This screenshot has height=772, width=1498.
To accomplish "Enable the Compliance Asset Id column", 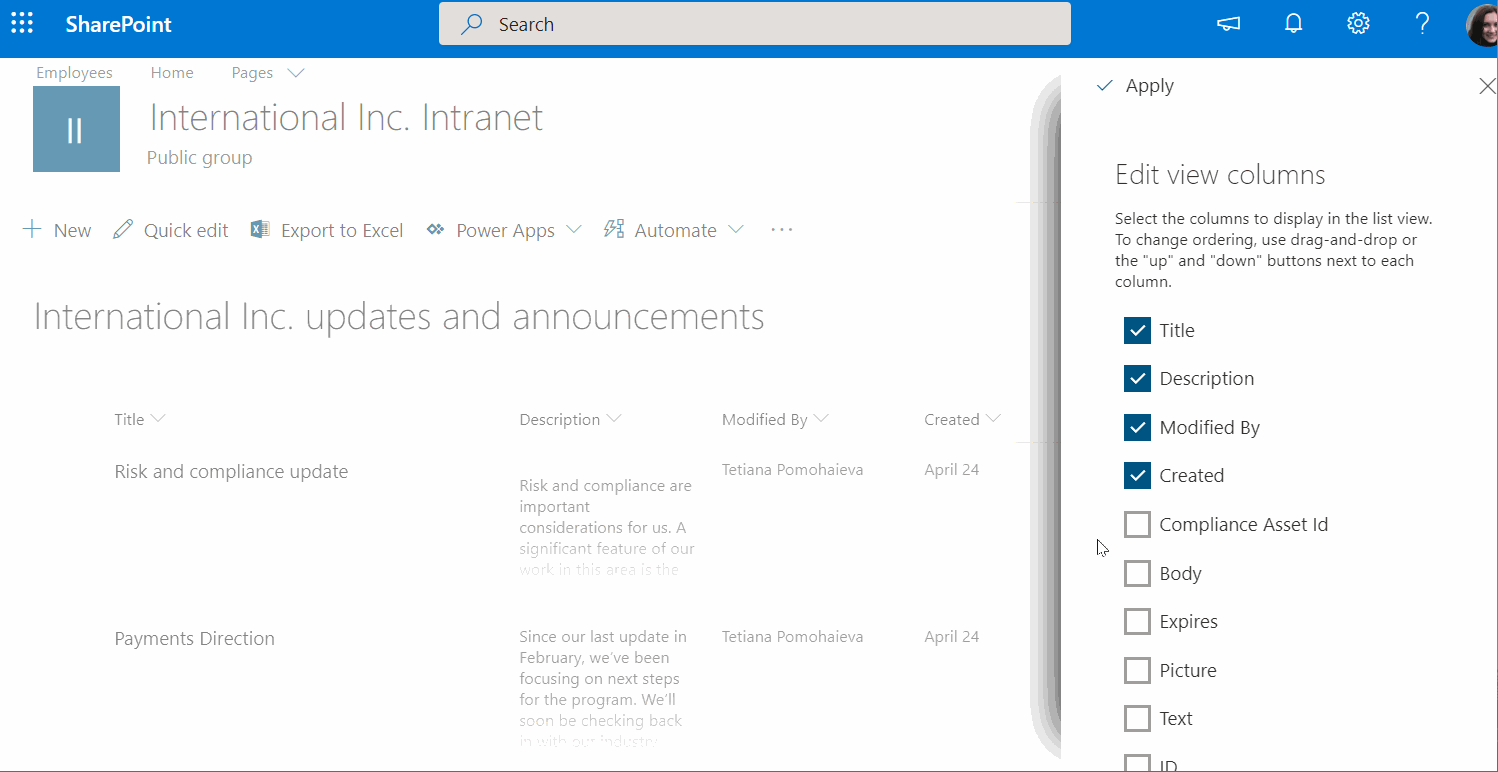I will 1137,524.
